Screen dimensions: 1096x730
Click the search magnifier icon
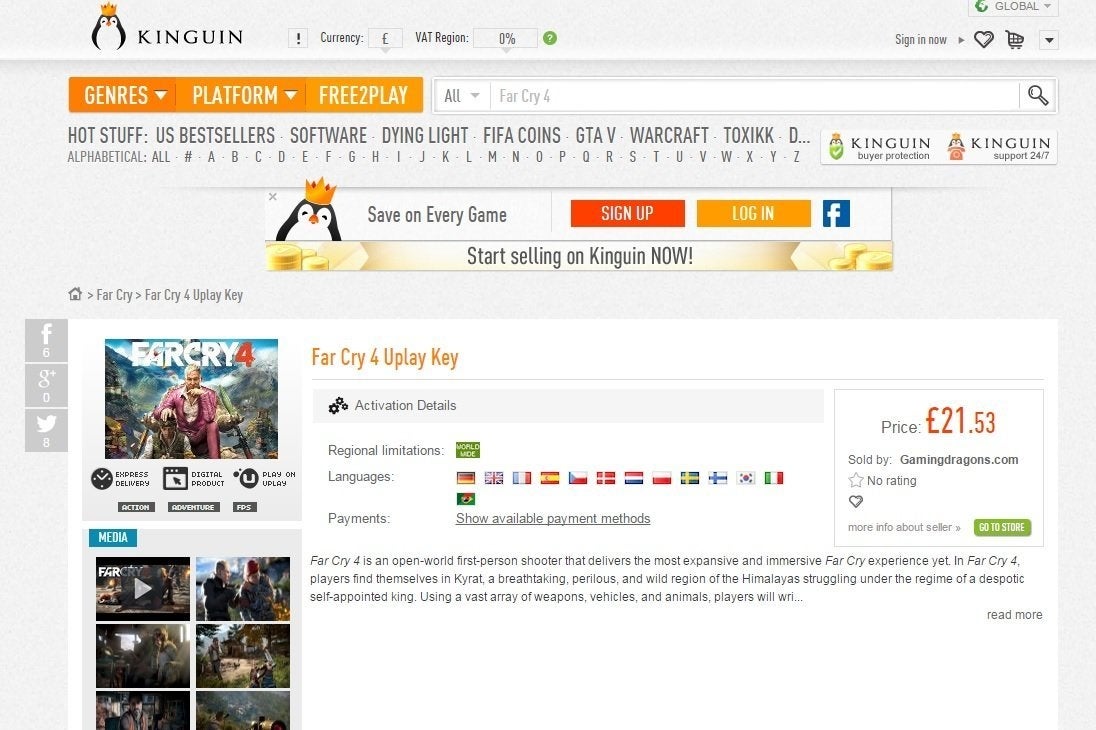1038,96
